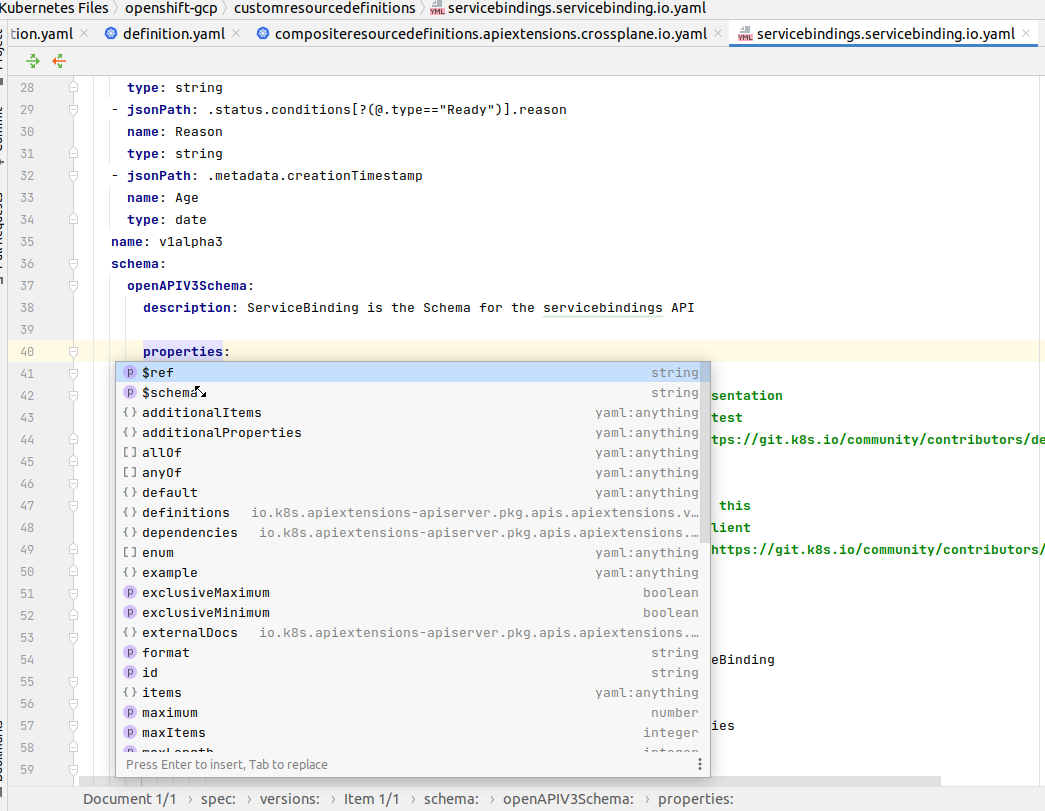This screenshot has height=811, width=1045.
Task: Click the property icon beside format entry
Action: (x=129, y=652)
